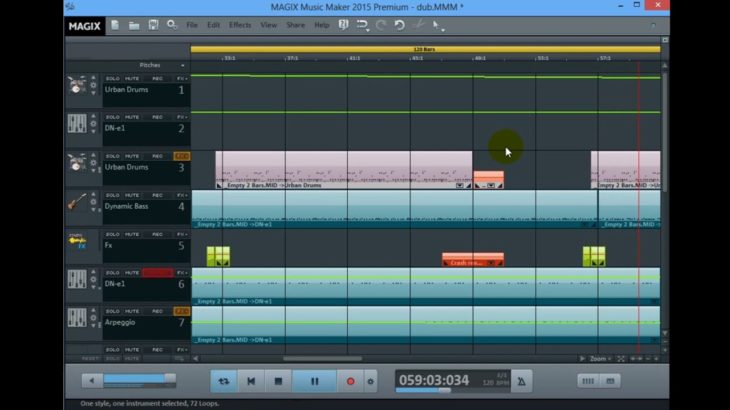The height and width of the screenshot is (410, 730).
Task: Click the gear on Dynamic Bass track
Action: click(x=94, y=202)
